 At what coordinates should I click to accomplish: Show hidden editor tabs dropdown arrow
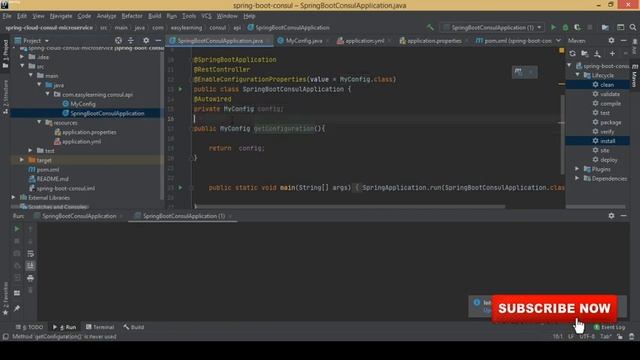click(558, 40)
